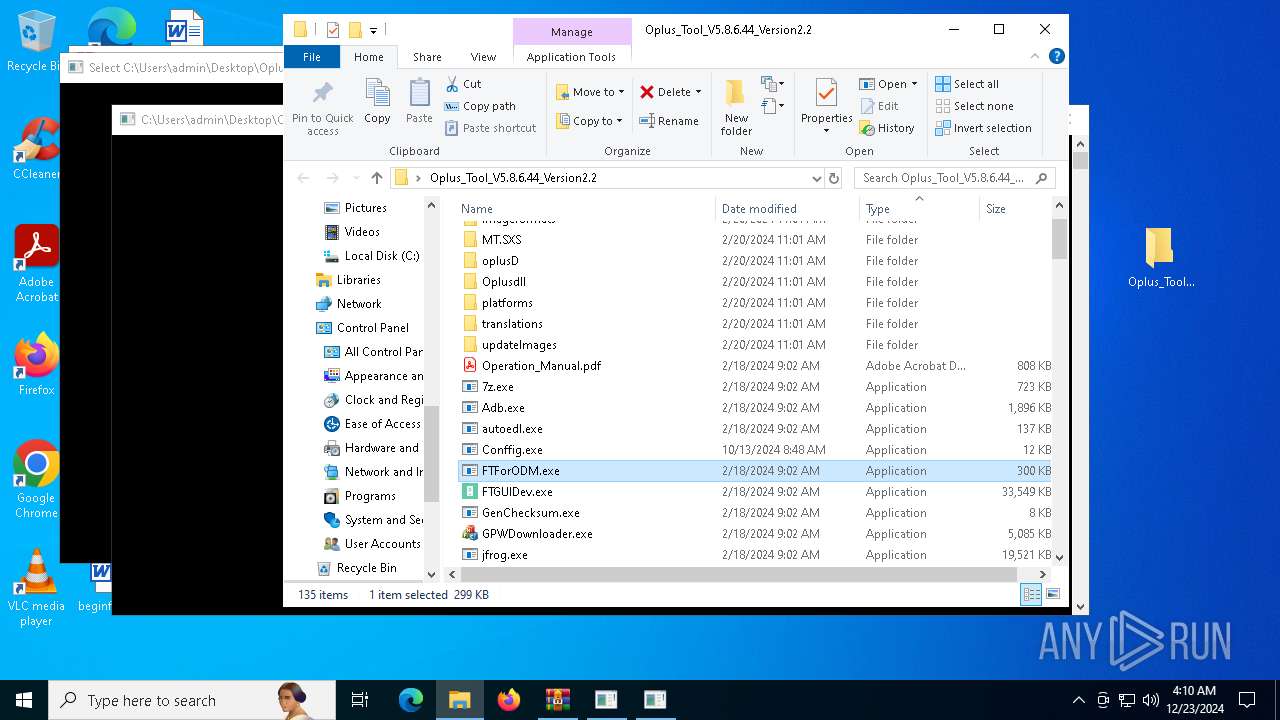Switch to the View ribbon tab
The height and width of the screenshot is (720, 1280).
pyautogui.click(x=483, y=57)
